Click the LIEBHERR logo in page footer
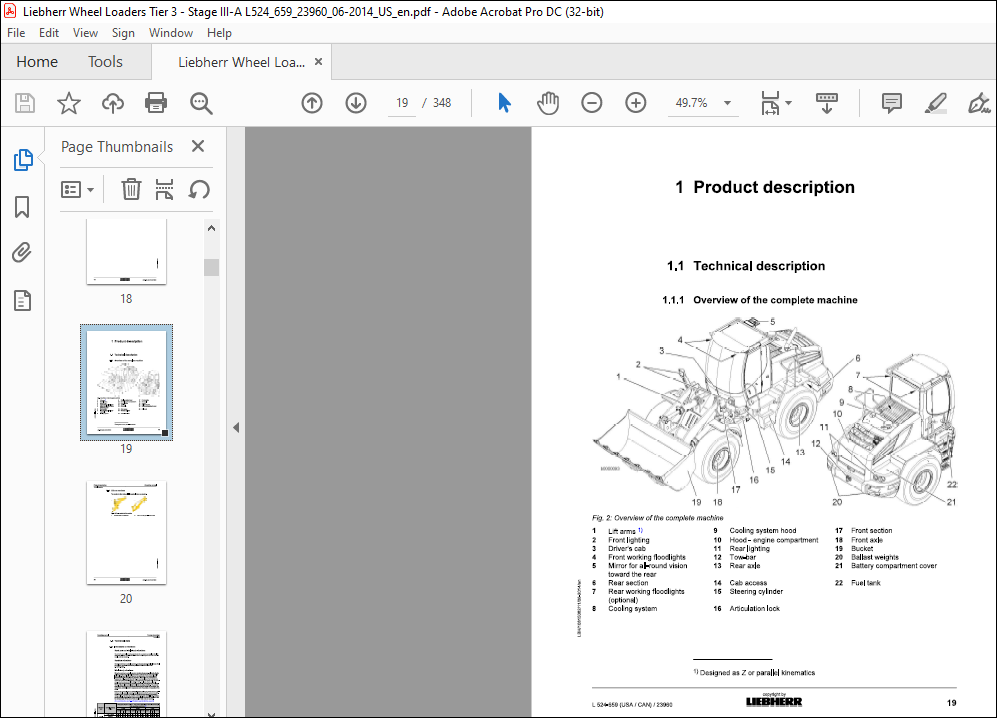Viewport: 997px width, 718px height. point(774,701)
